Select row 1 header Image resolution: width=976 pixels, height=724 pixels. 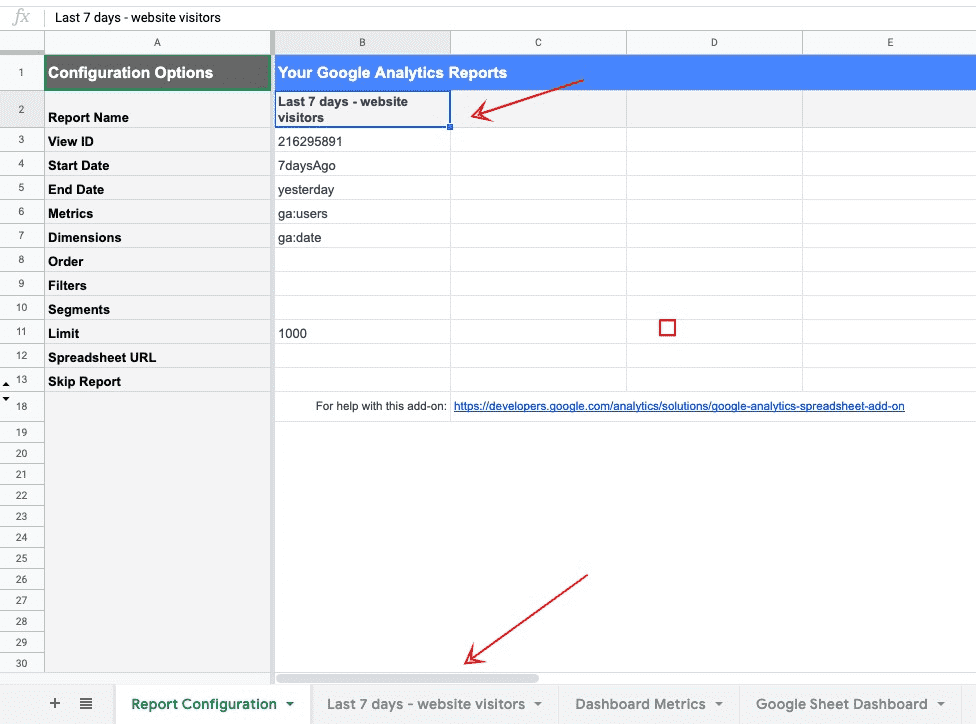pos(22,72)
